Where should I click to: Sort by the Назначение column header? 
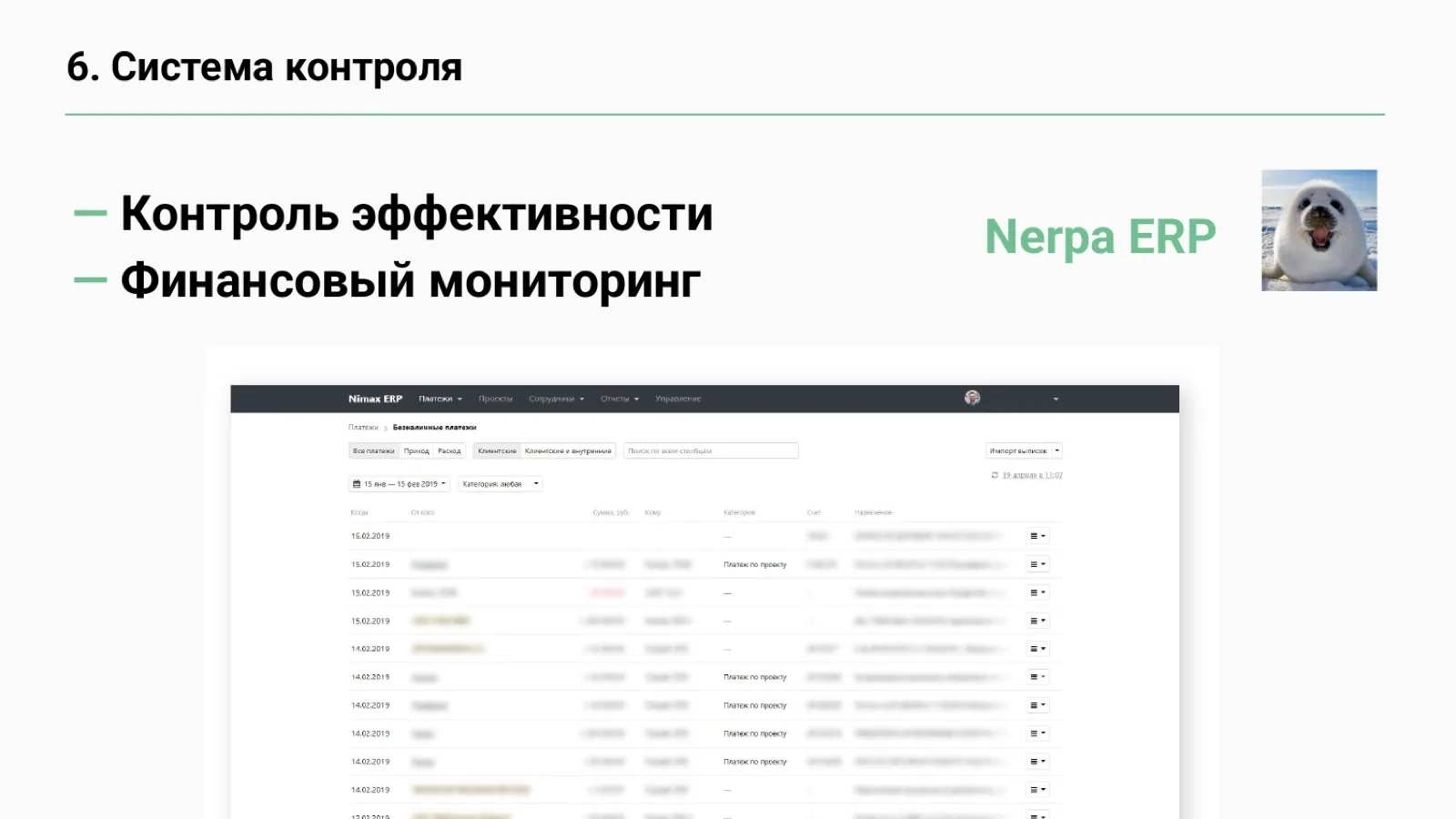tap(873, 512)
